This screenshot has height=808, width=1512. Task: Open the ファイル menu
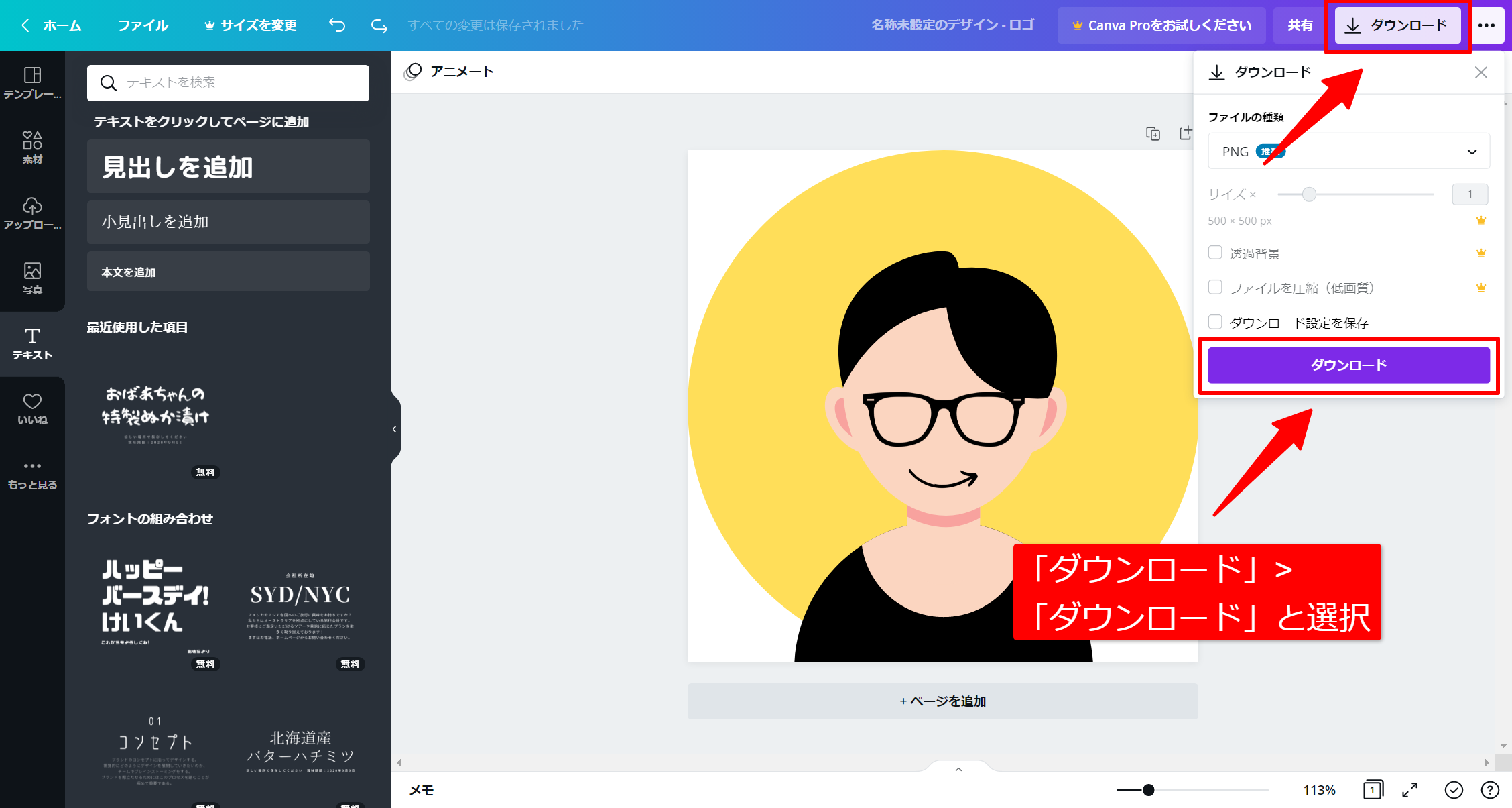click(143, 25)
